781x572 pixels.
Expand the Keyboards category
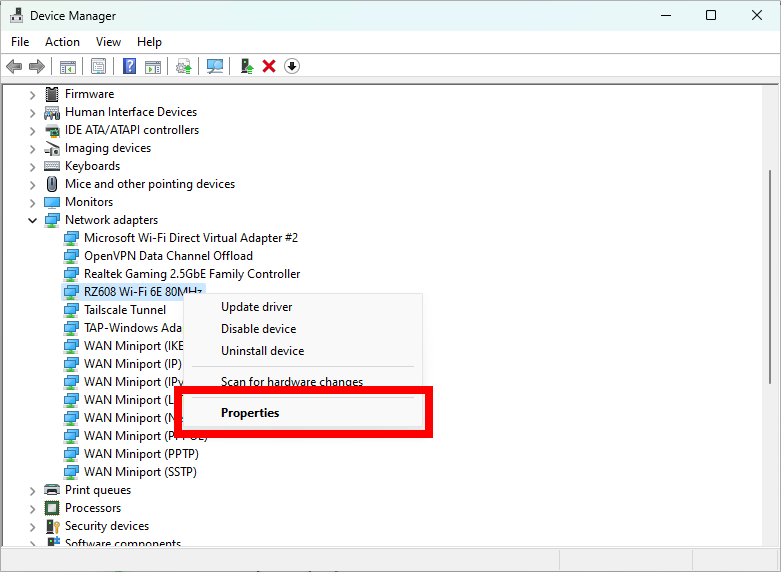(32, 166)
